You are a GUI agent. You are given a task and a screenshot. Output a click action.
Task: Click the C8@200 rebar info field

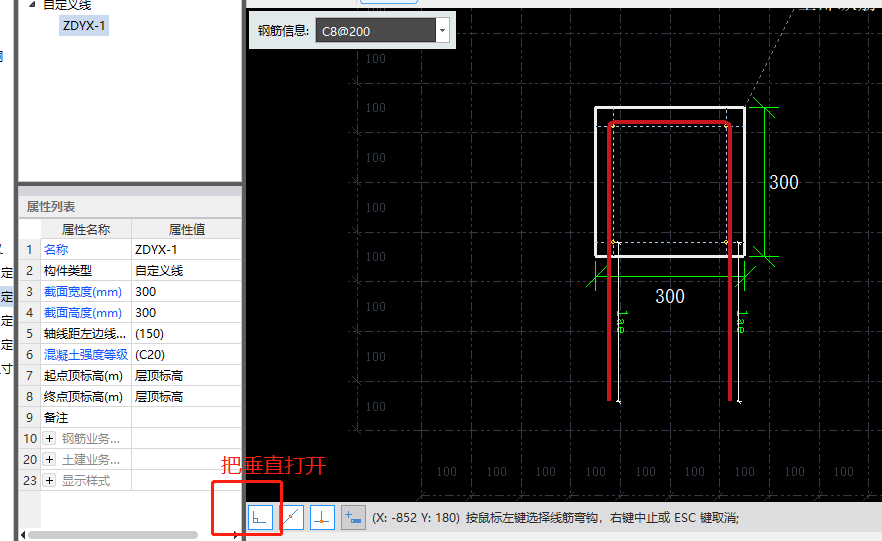tap(376, 30)
